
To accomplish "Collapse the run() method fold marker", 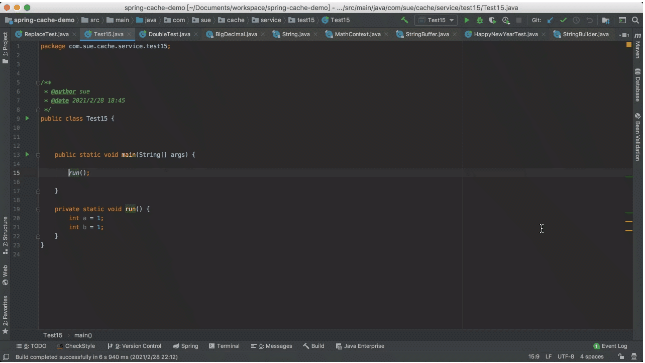I will (38, 209).
